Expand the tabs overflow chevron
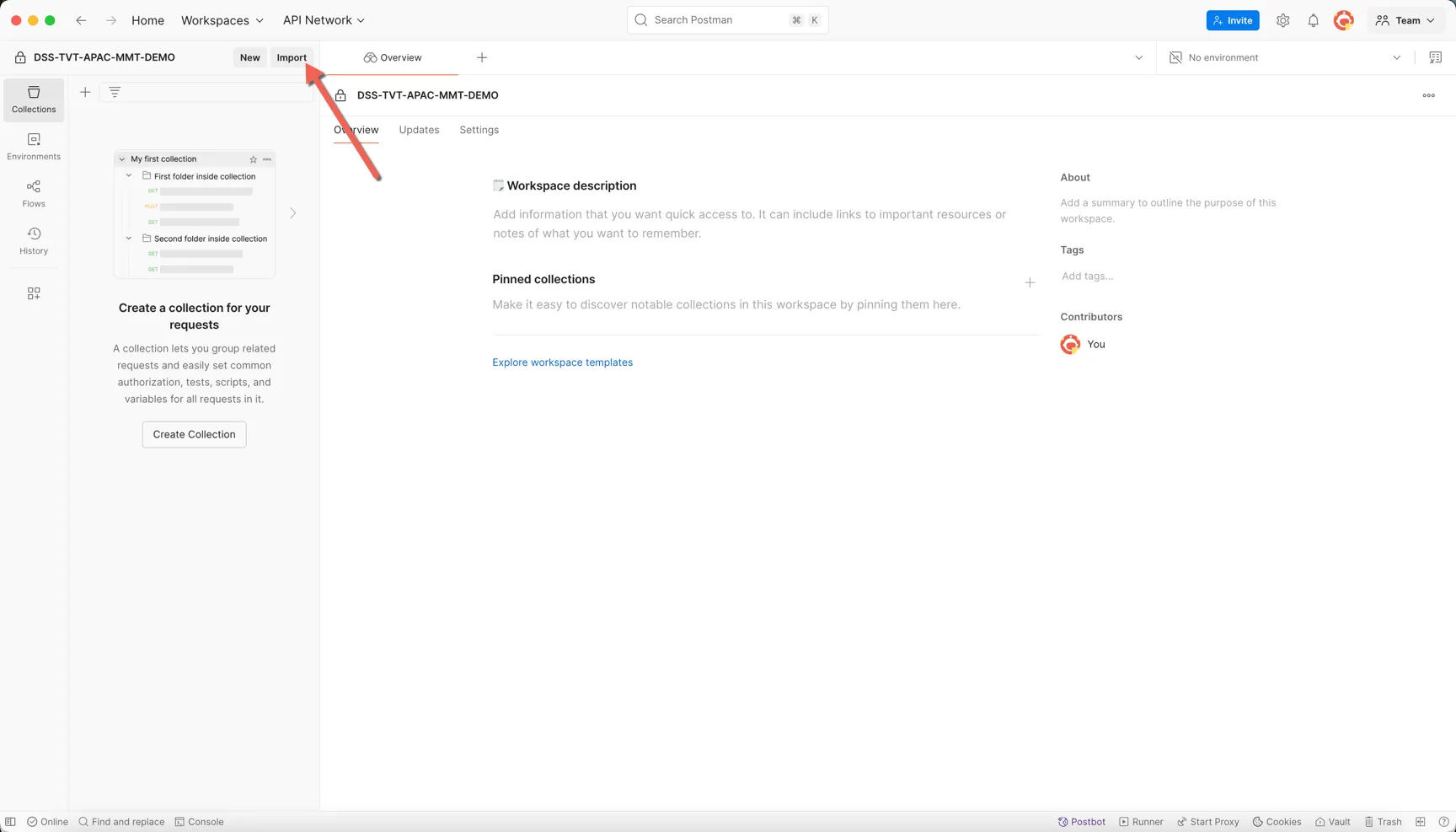This screenshot has height=832, width=1456. [1138, 57]
